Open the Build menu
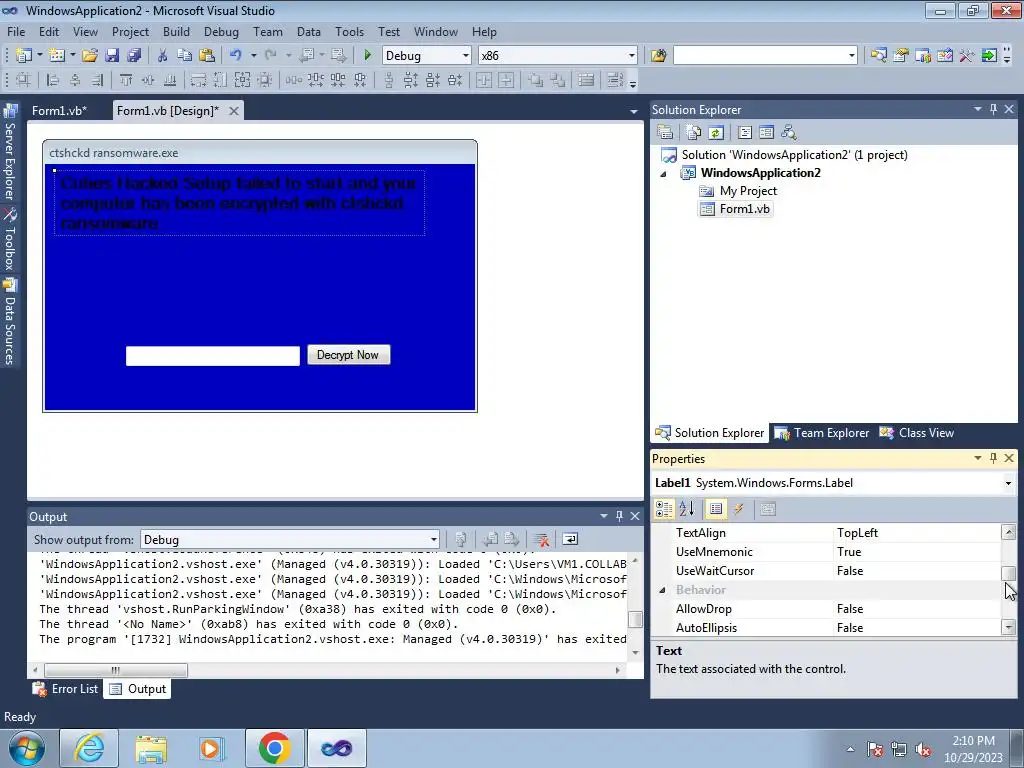 click(176, 31)
